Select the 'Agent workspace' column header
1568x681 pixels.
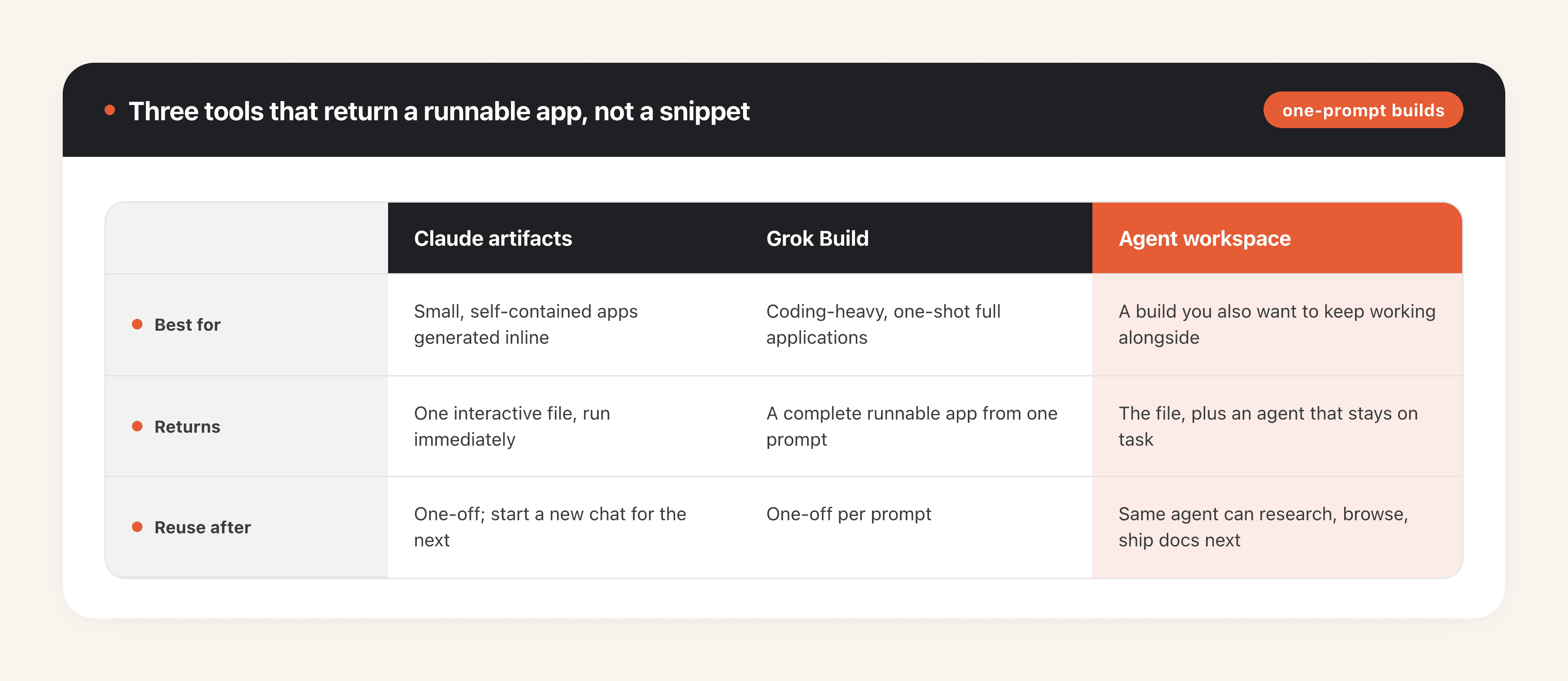click(1277, 238)
